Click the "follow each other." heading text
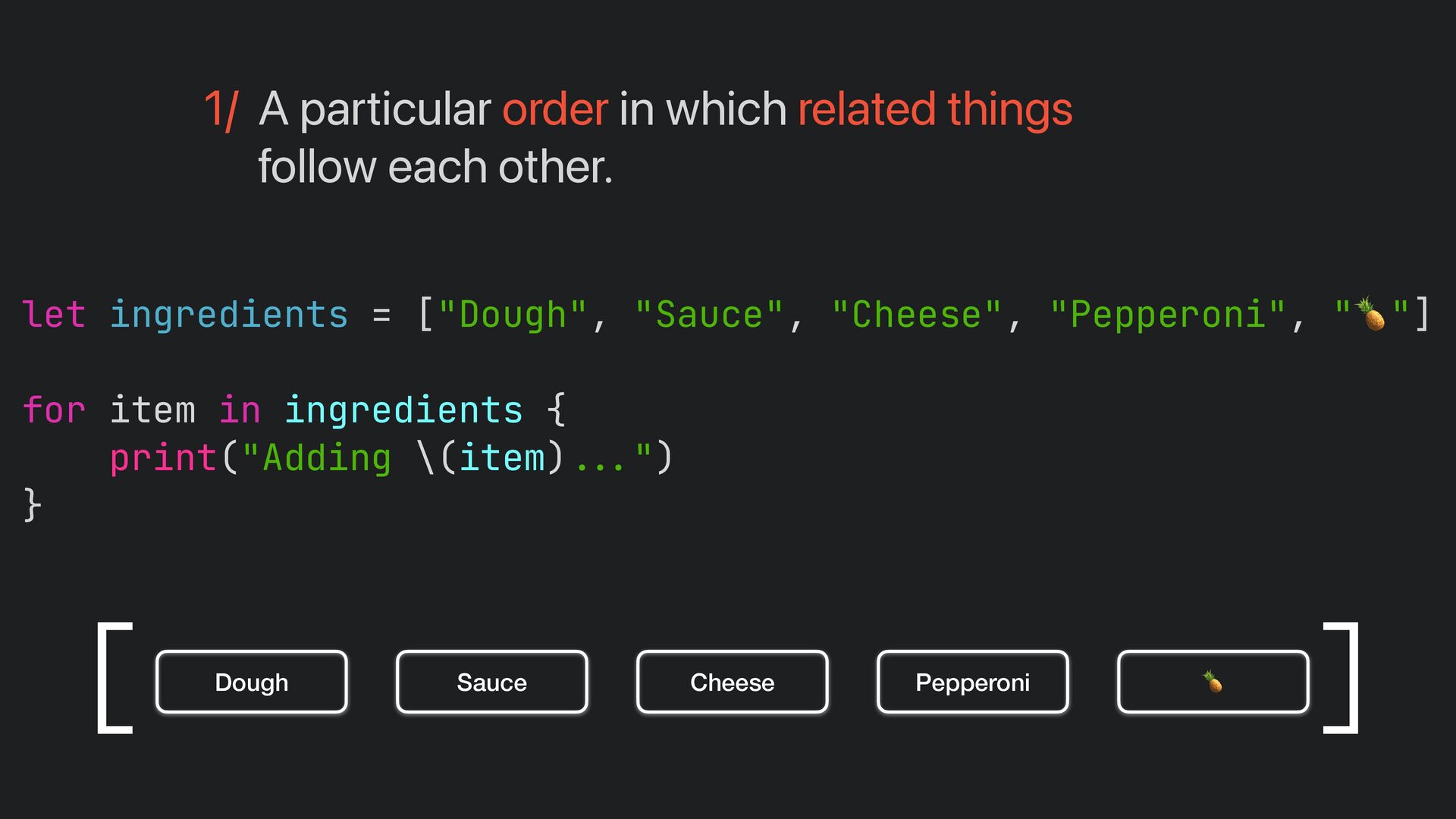This screenshot has width=1456, height=819. (x=435, y=167)
